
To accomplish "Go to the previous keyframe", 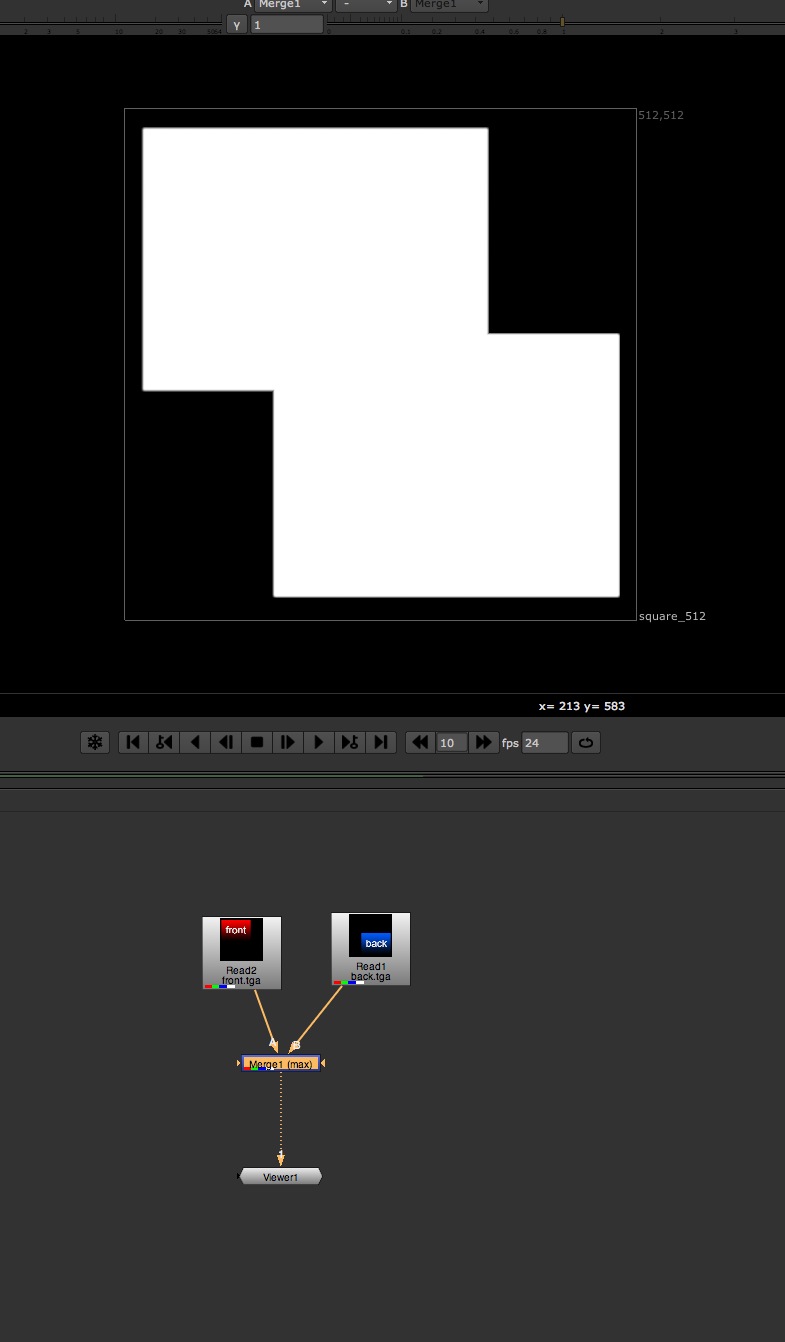I will pos(164,742).
